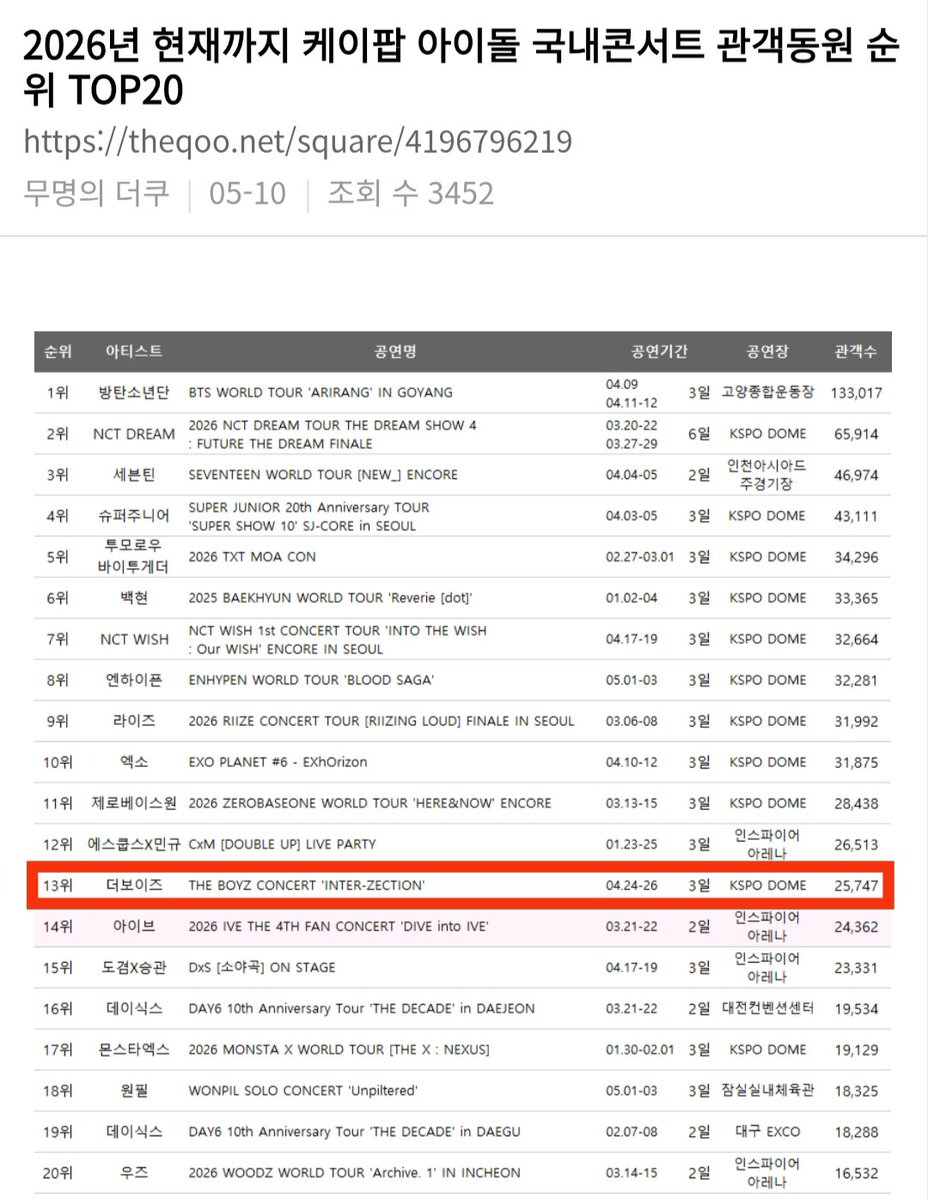Select SEVENTEEN WORLD TOUR [NEW_] ENCORE
This screenshot has width=928, height=1200.
pos(323,475)
